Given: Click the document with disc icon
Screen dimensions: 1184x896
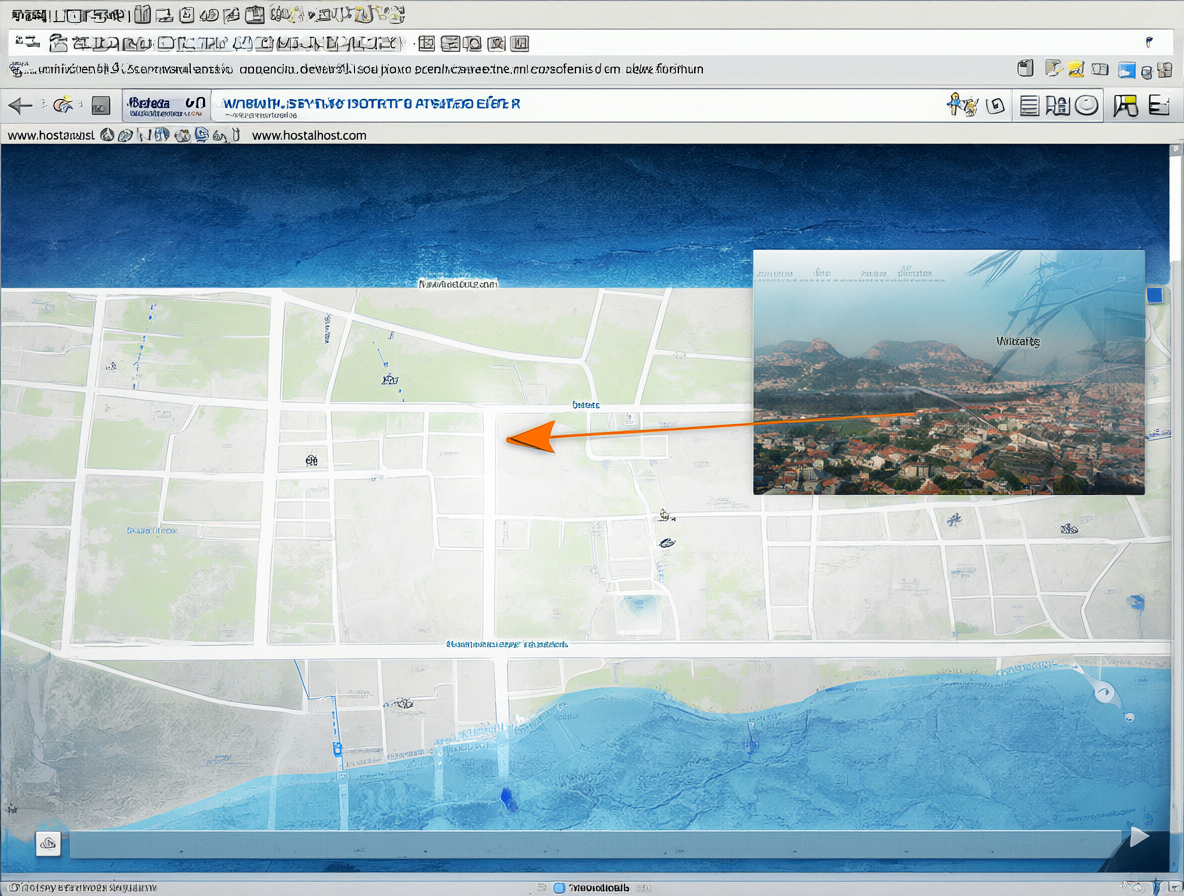Looking at the screenshot, I should coord(1053,69).
